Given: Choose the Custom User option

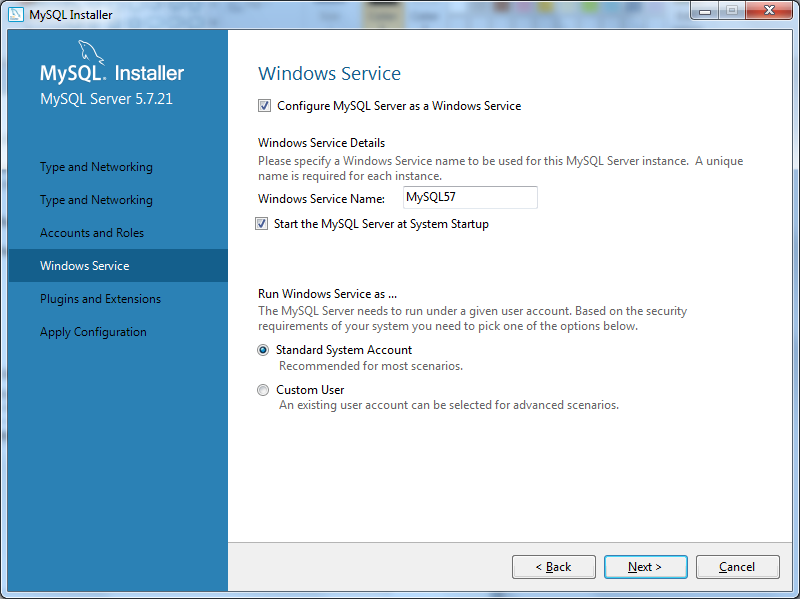Looking at the screenshot, I should tap(262, 390).
